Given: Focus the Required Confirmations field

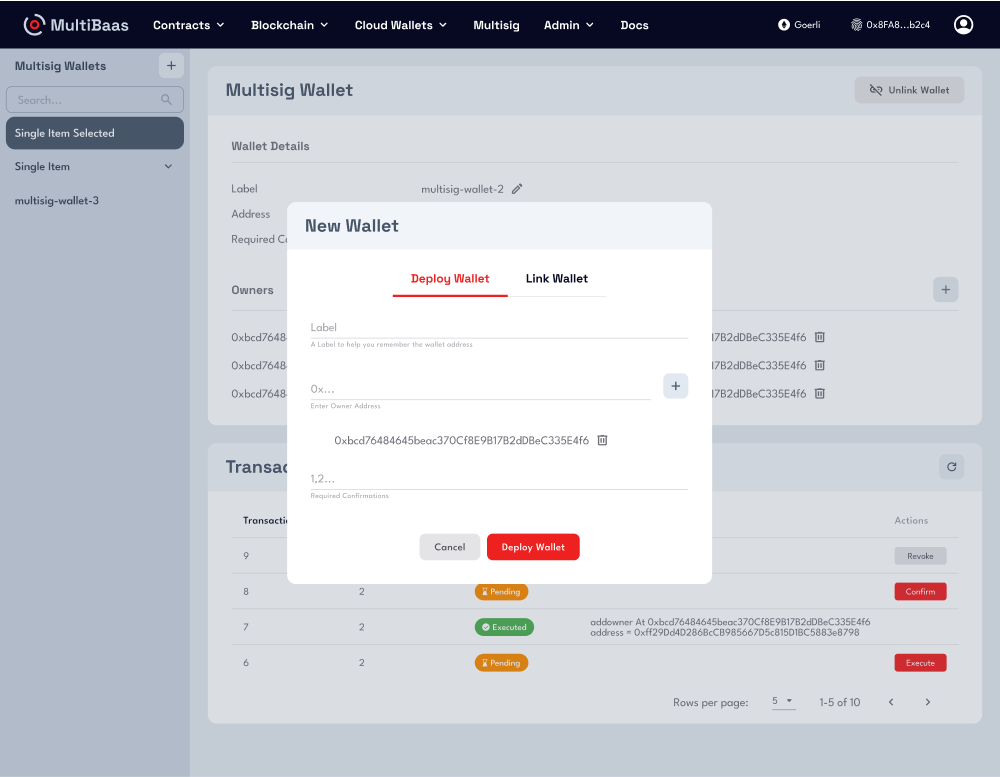Looking at the screenshot, I should [x=498, y=479].
